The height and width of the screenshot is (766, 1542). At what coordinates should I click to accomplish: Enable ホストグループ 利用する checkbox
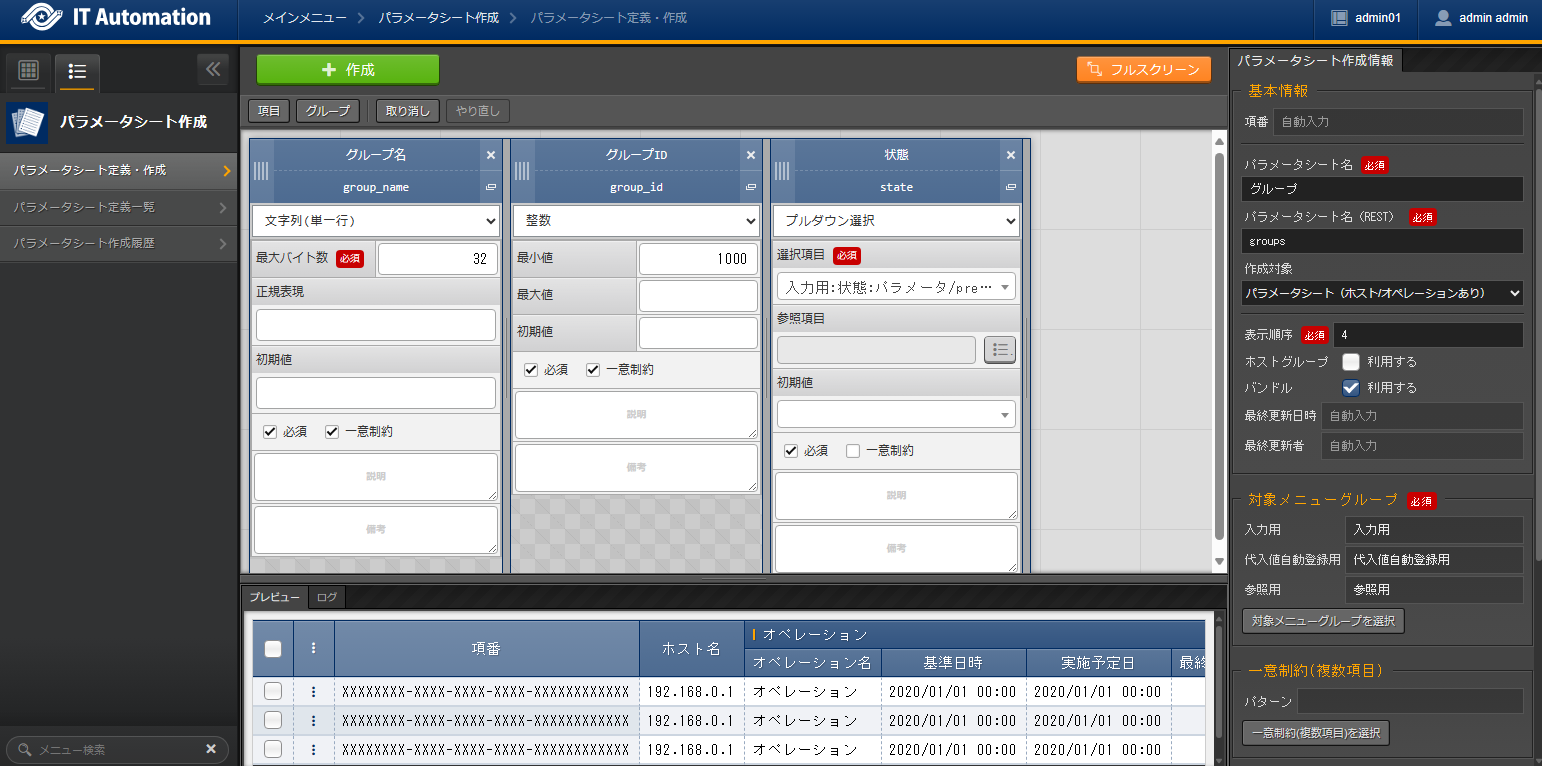(x=1351, y=362)
